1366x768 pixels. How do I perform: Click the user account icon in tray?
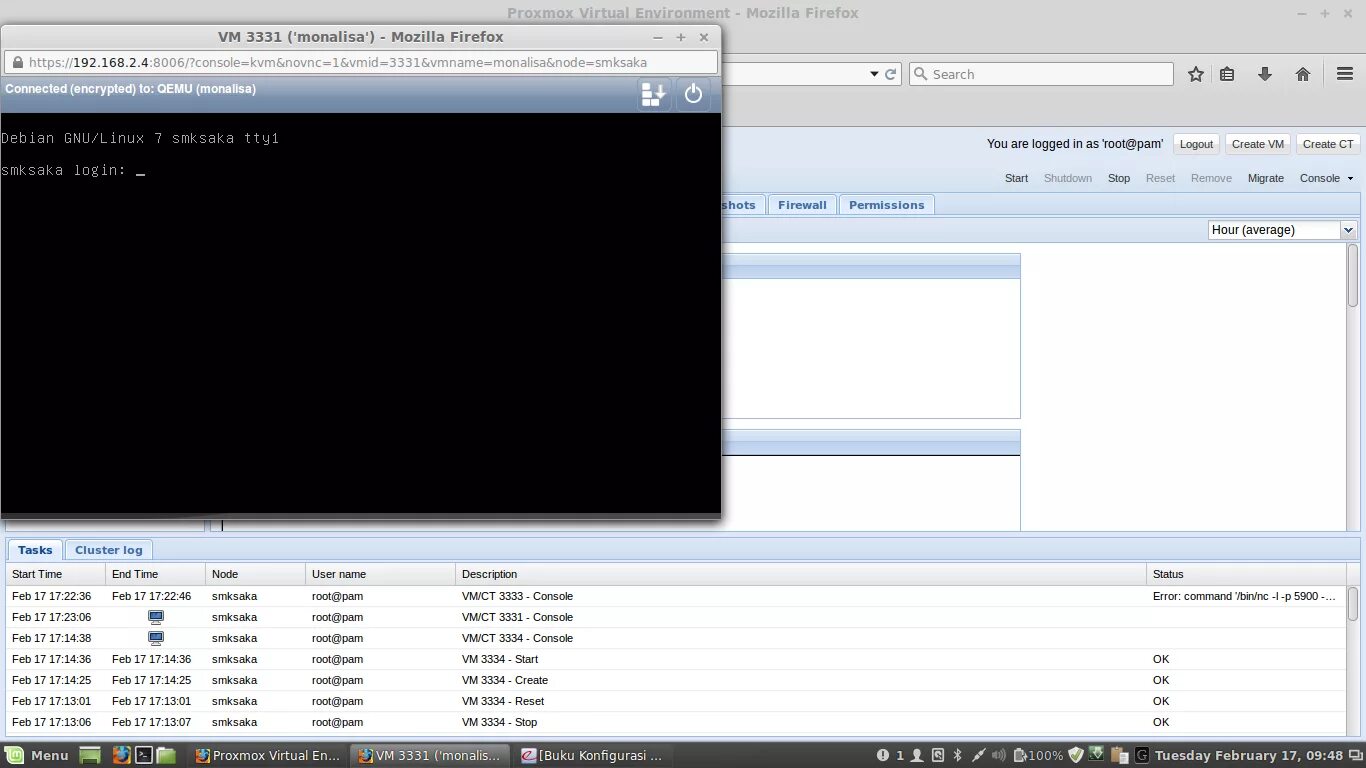pyautogui.click(x=916, y=755)
